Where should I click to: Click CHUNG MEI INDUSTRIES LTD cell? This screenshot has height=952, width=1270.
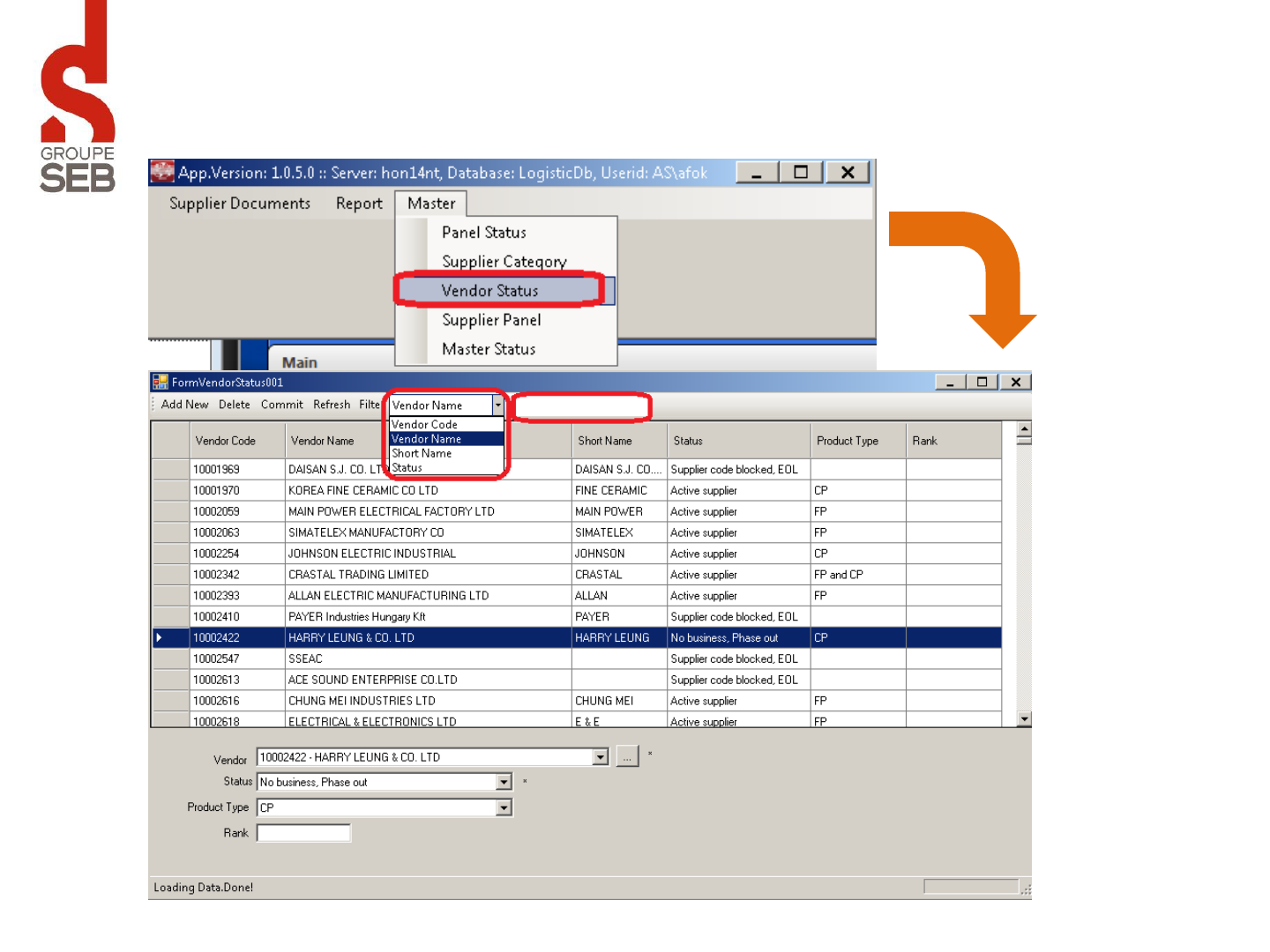429,701
